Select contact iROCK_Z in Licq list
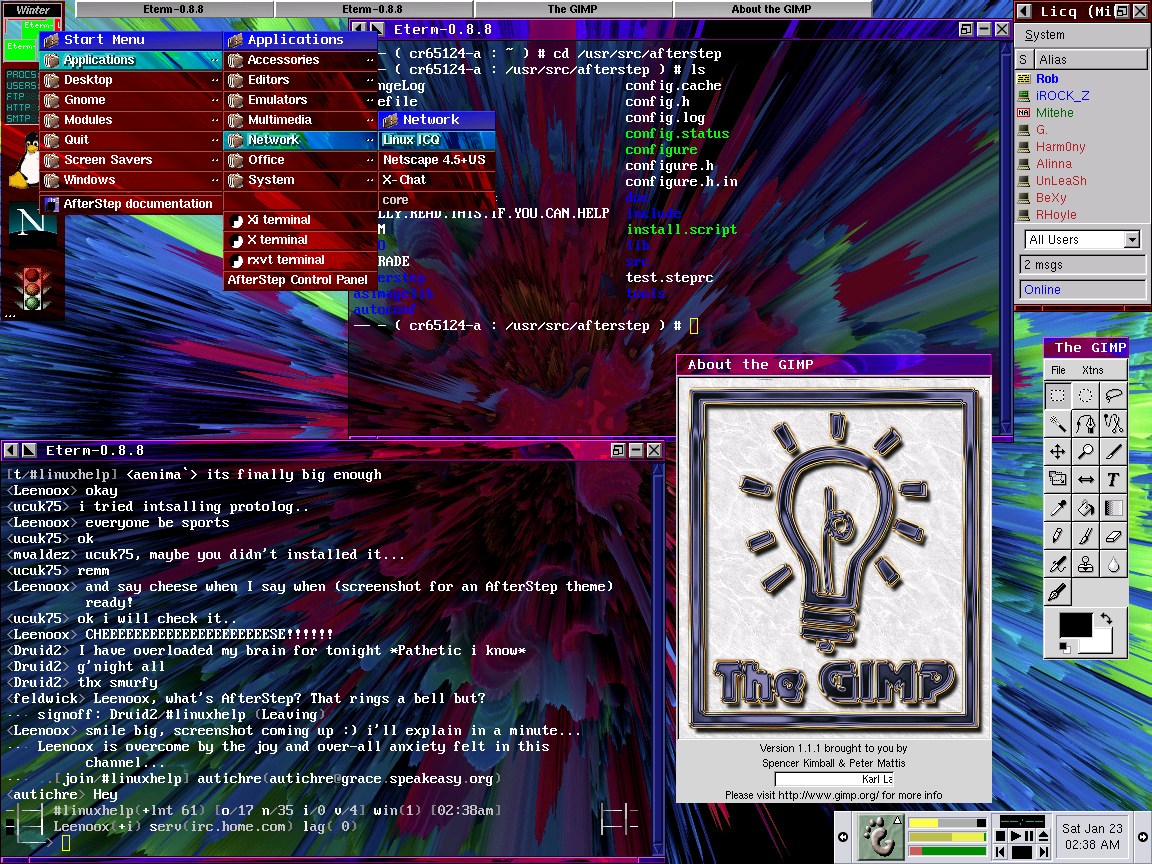 1062,96
